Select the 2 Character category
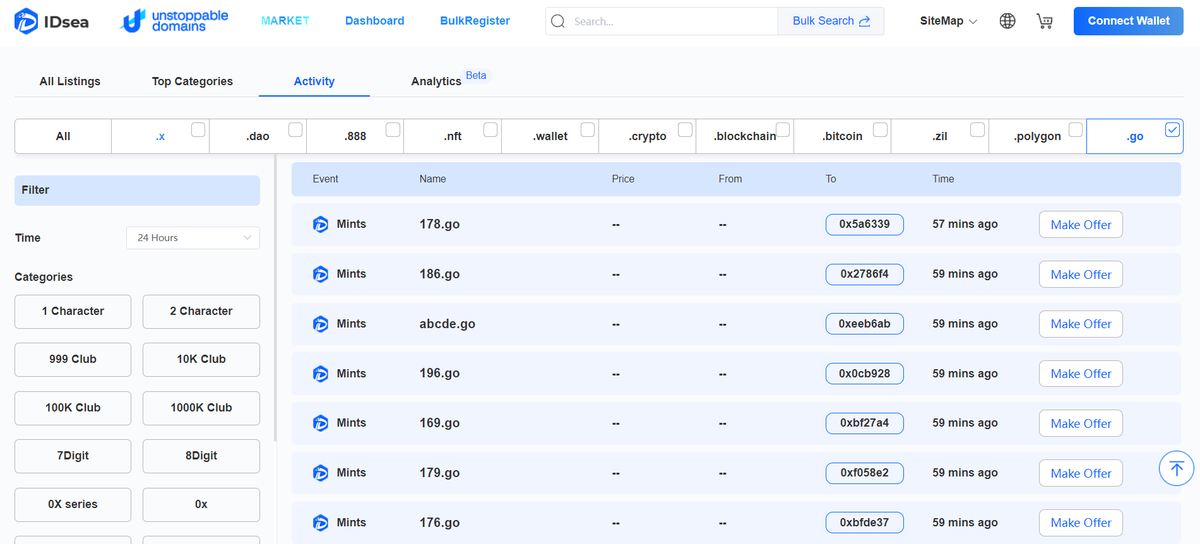Viewport: 1200px width, 544px height. click(x=201, y=311)
